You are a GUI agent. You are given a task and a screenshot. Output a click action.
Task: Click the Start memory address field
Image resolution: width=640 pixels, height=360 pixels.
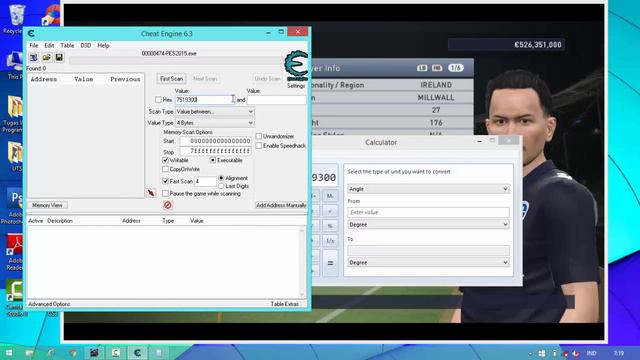pyautogui.click(x=216, y=141)
